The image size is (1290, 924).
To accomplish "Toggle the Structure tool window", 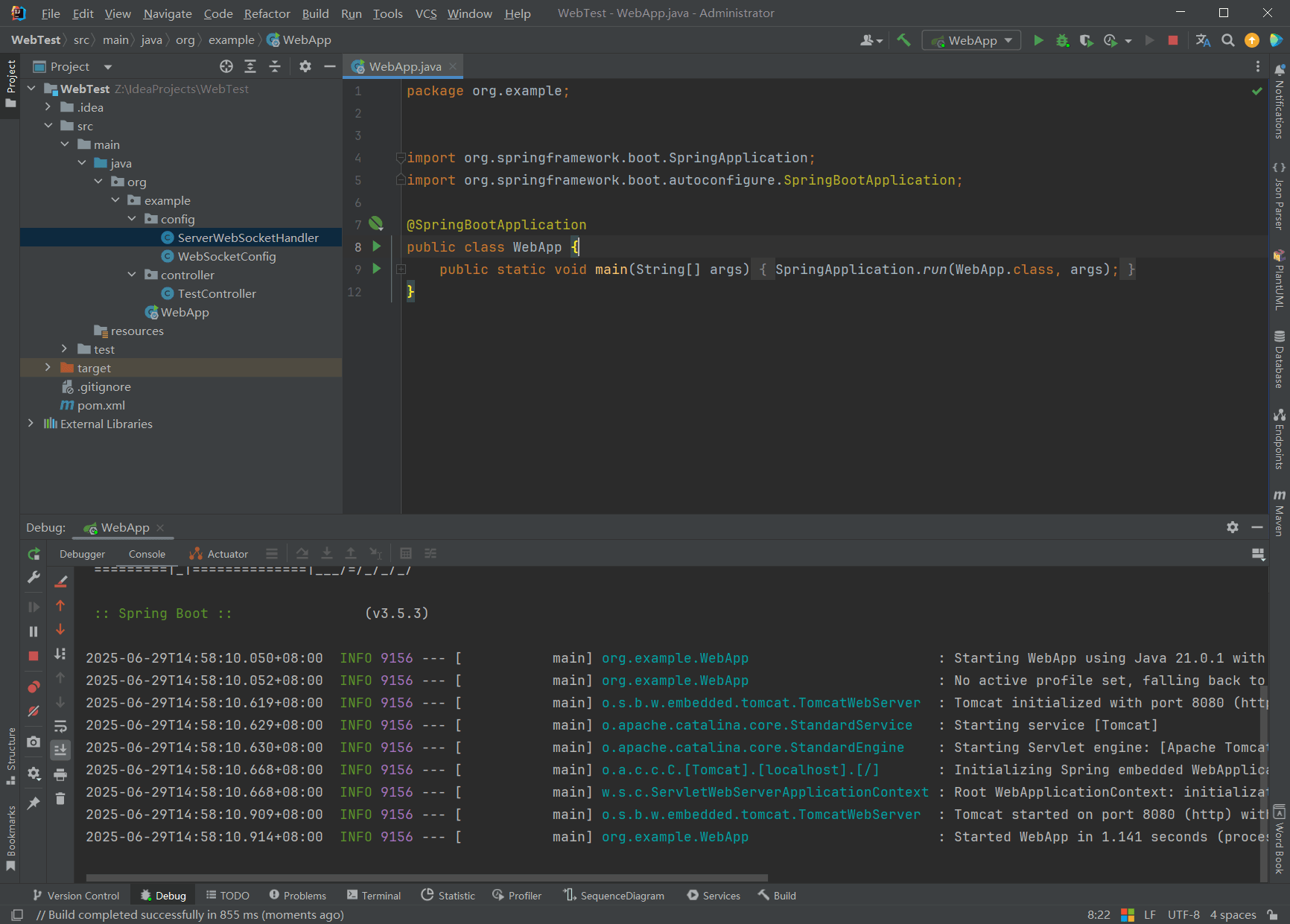I will [10, 756].
